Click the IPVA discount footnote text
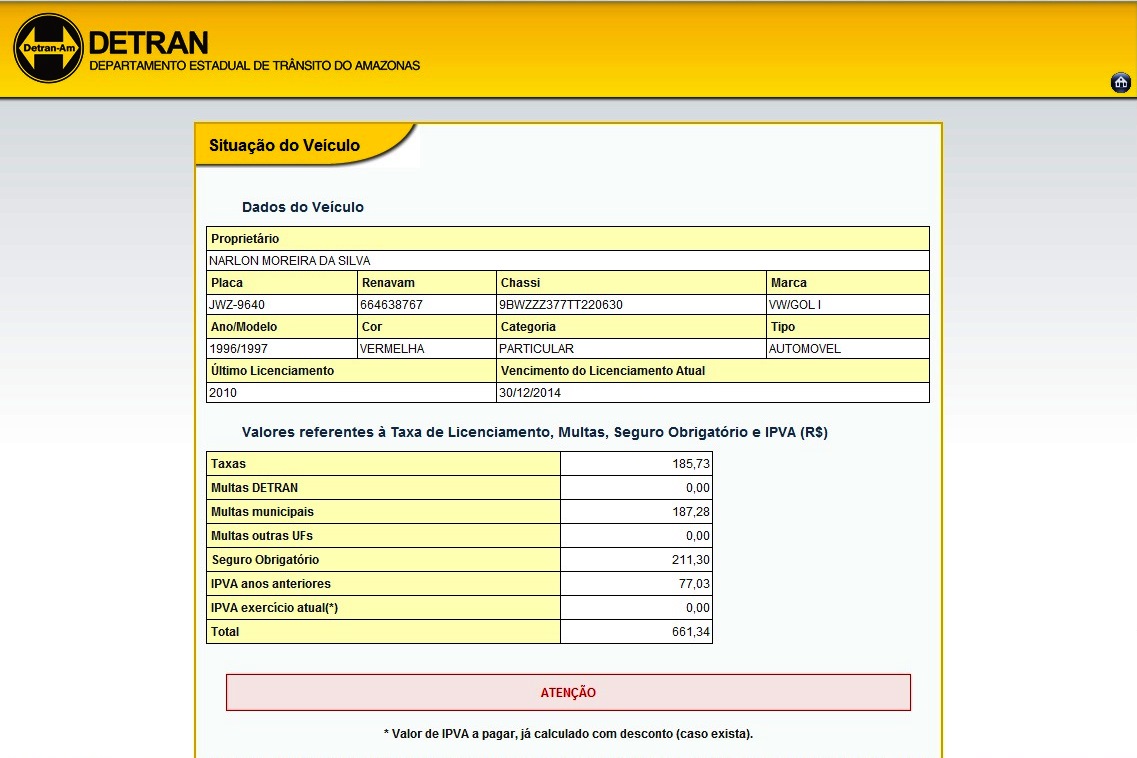Image resolution: width=1137 pixels, height=758 pixels. (568, 734)
